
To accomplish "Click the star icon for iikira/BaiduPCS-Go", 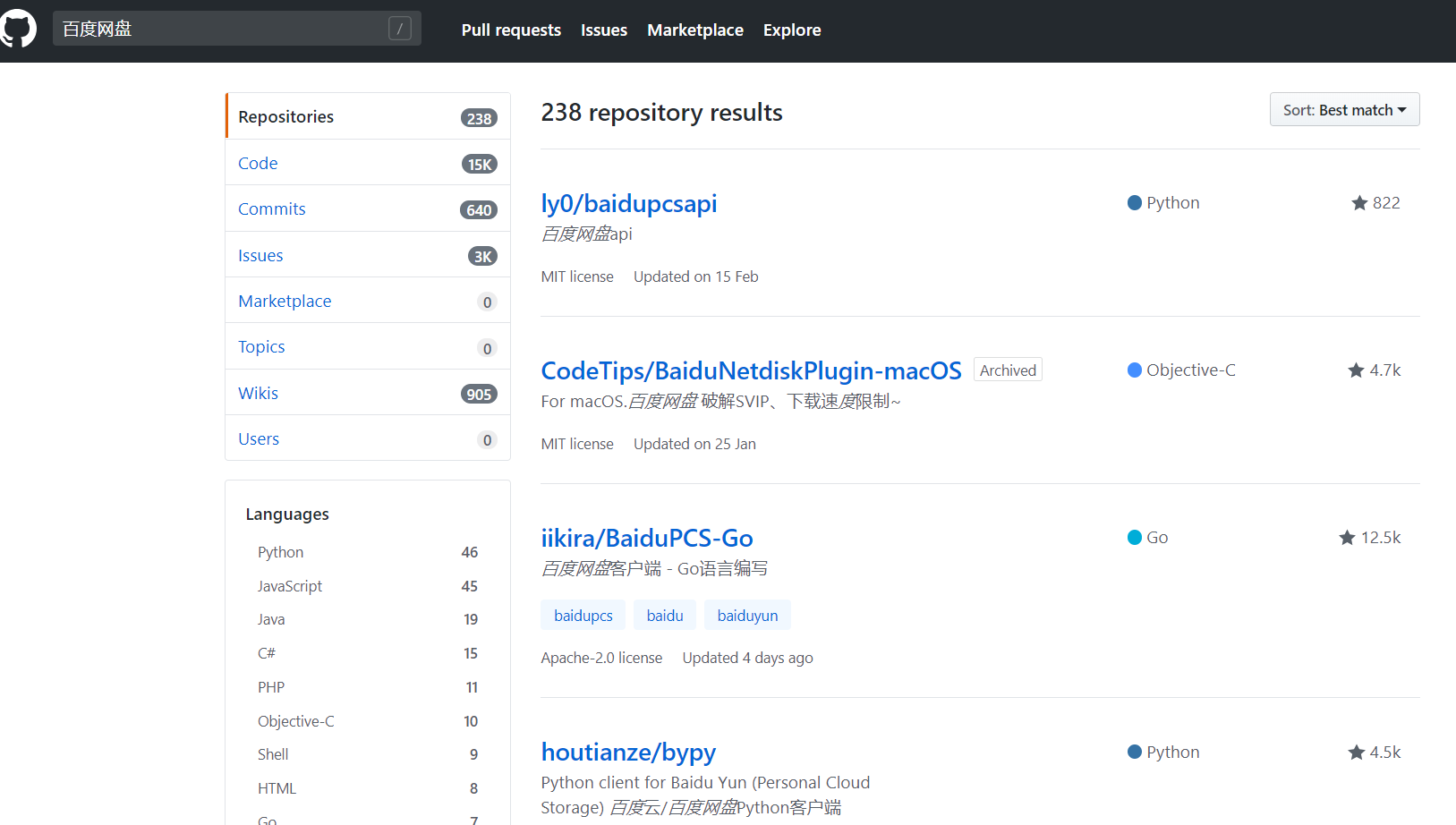I will (1347, 538).
